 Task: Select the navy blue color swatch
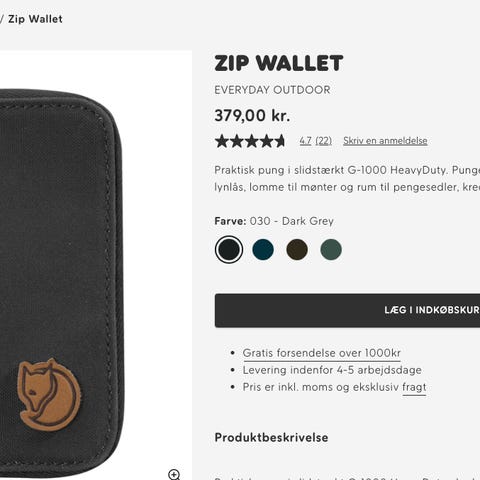(x=263, y=249)
